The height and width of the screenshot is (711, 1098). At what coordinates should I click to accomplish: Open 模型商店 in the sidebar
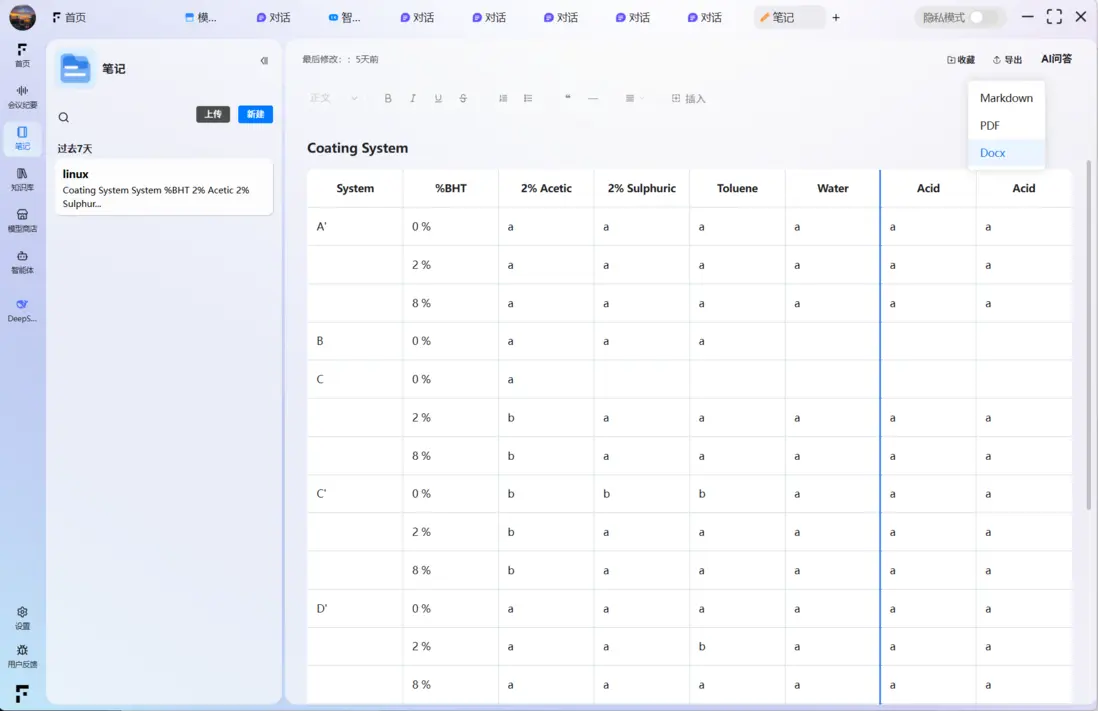[22, 220]
